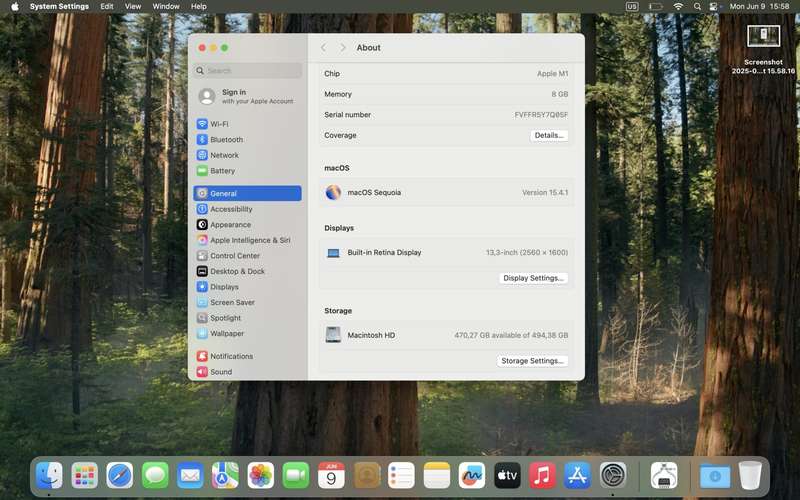
Task: Click the date and time in menu bar
Action: pyautogui.click(x=759, y=7)
